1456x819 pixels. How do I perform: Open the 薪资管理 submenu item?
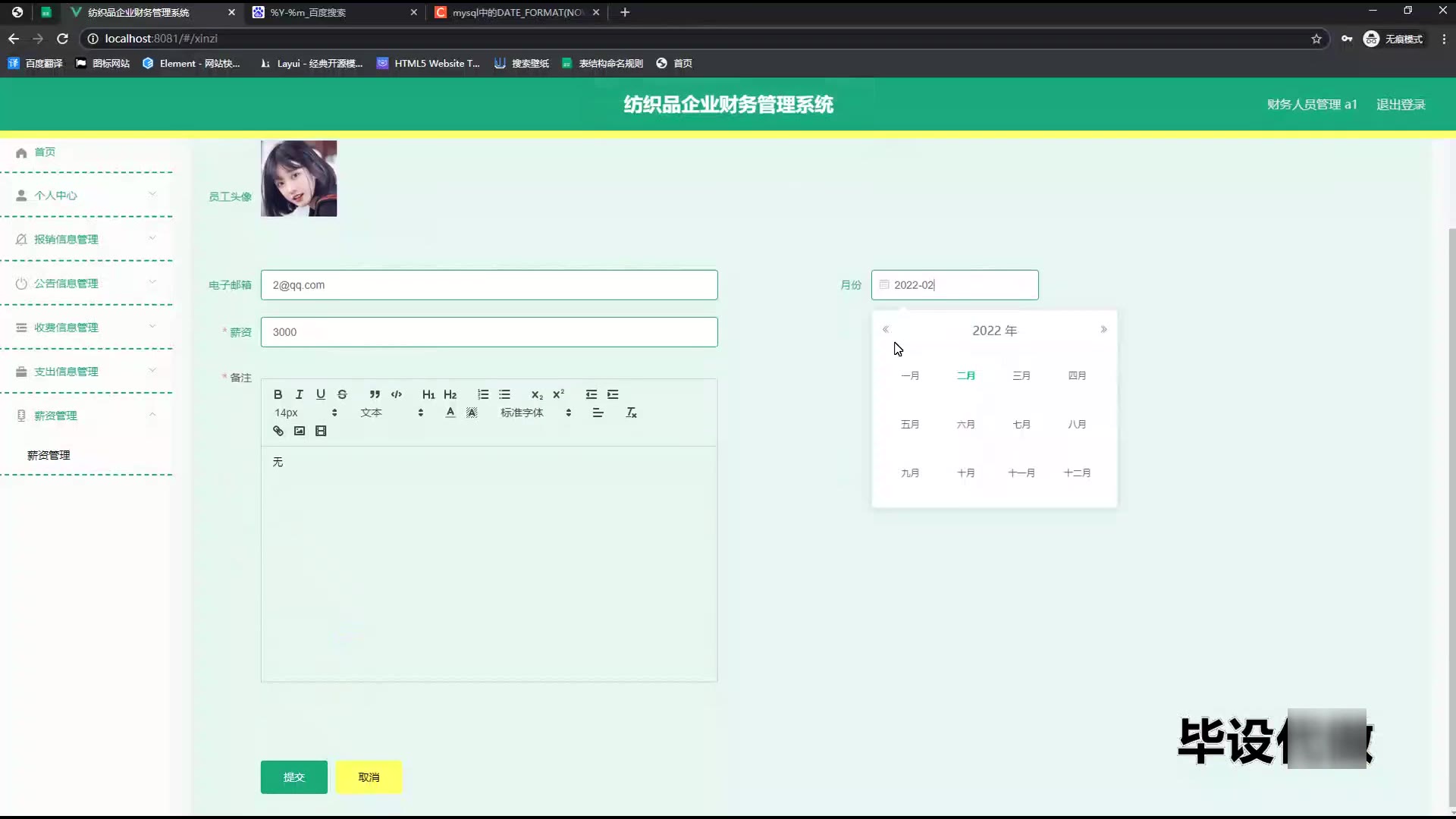pos(49,455)
